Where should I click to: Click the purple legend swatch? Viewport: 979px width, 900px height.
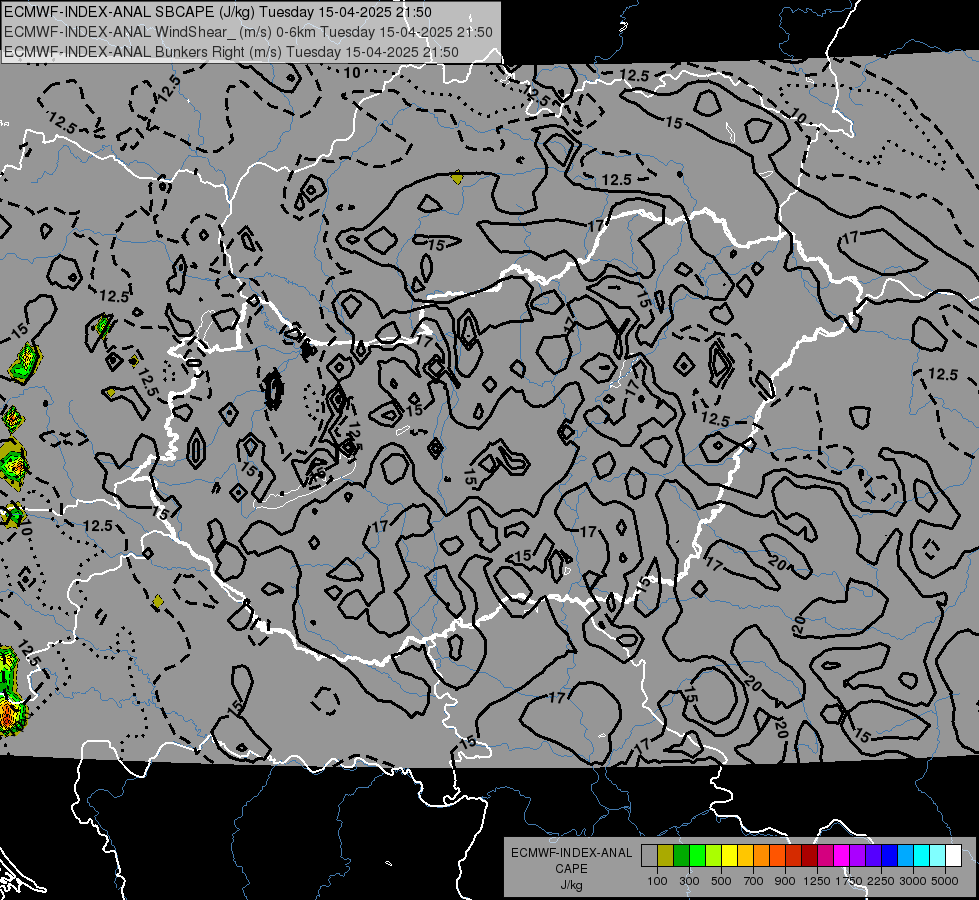858,855
